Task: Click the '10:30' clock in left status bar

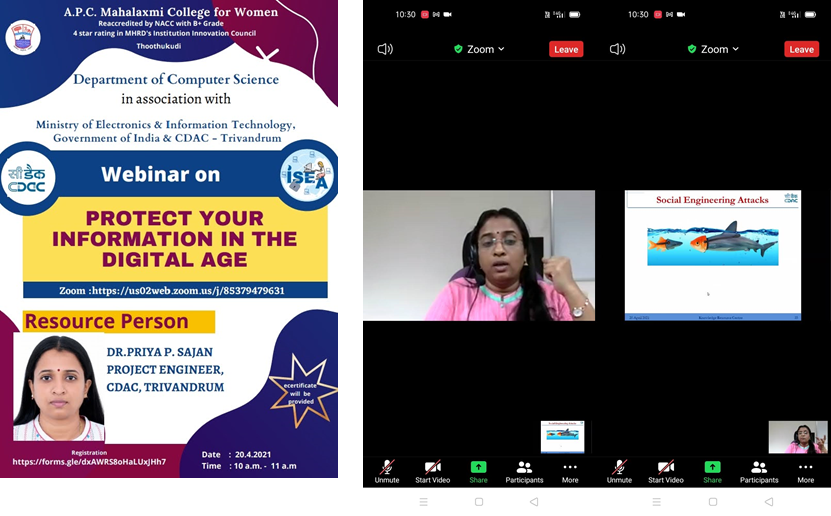Action: (405, 14)
